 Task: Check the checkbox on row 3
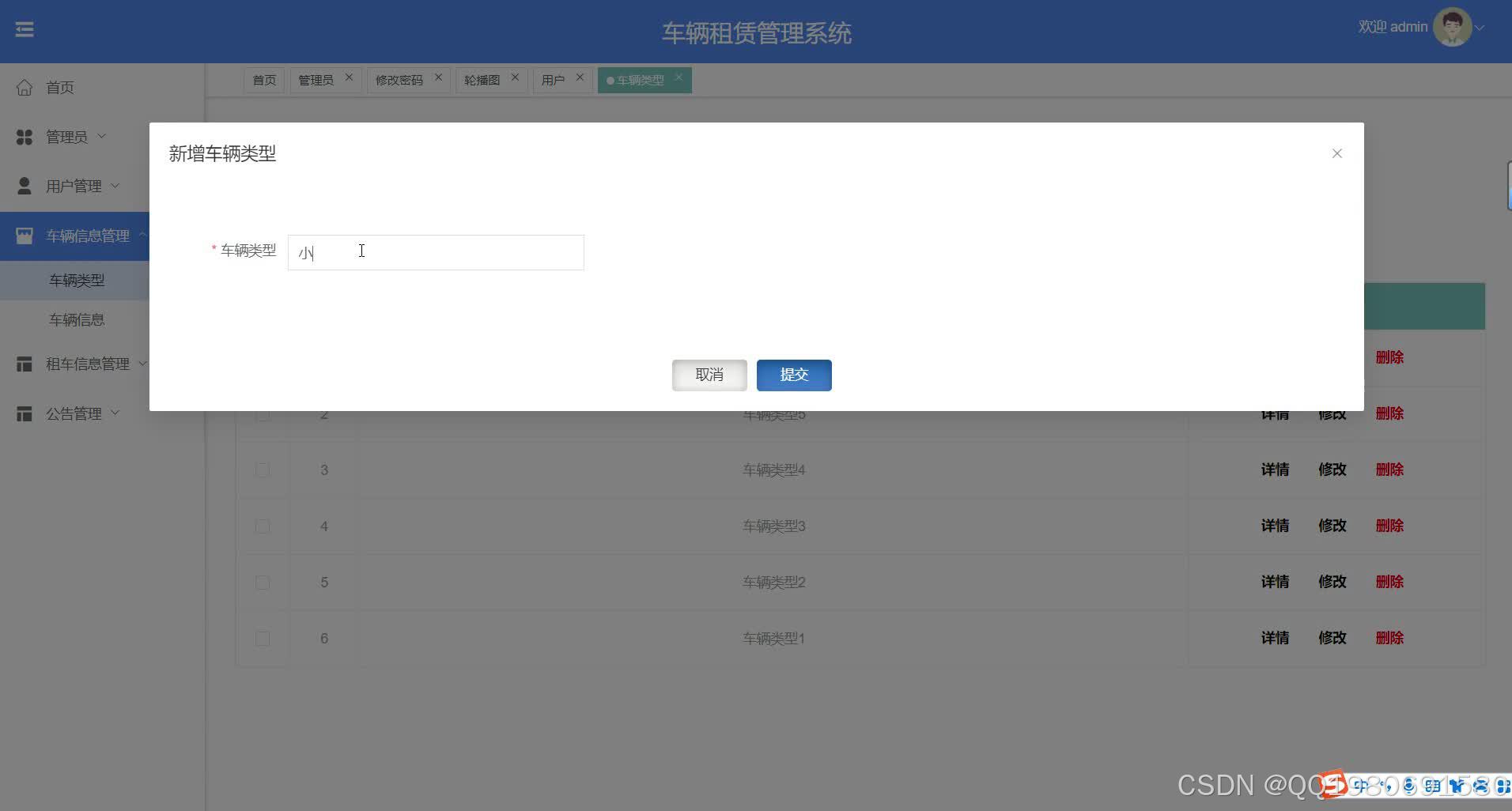point(262,470)
